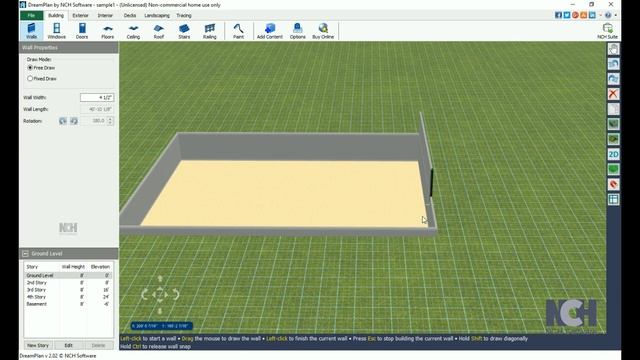Click the hand pan tool in right sidebar
Screen dimensions: 640x360
[613, 49]
